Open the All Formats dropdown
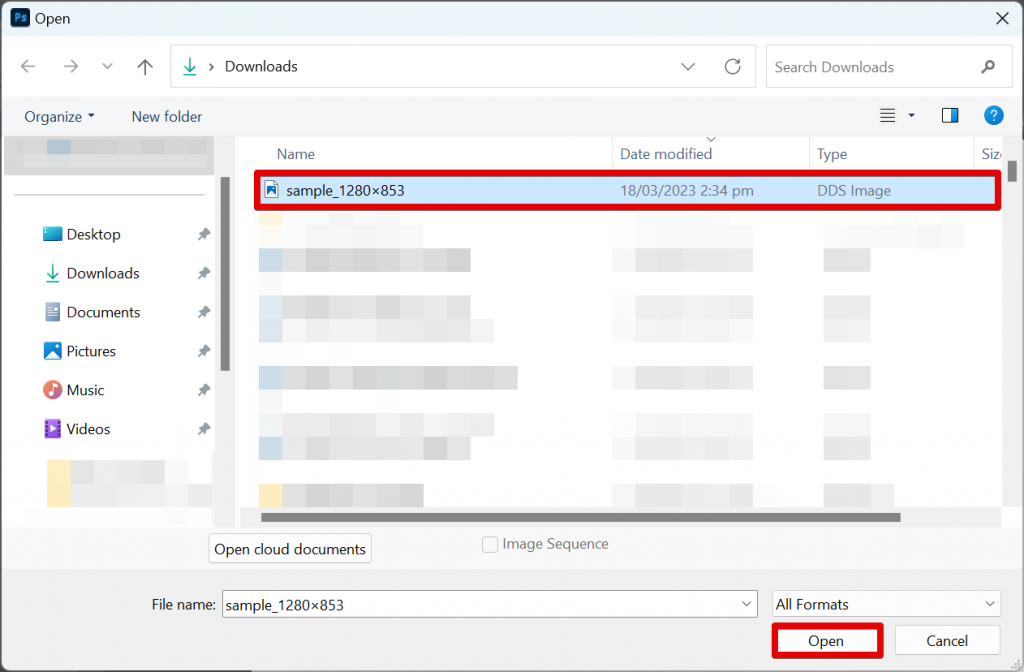This screenshot has width=1024, height=672. tap(885, 604)
